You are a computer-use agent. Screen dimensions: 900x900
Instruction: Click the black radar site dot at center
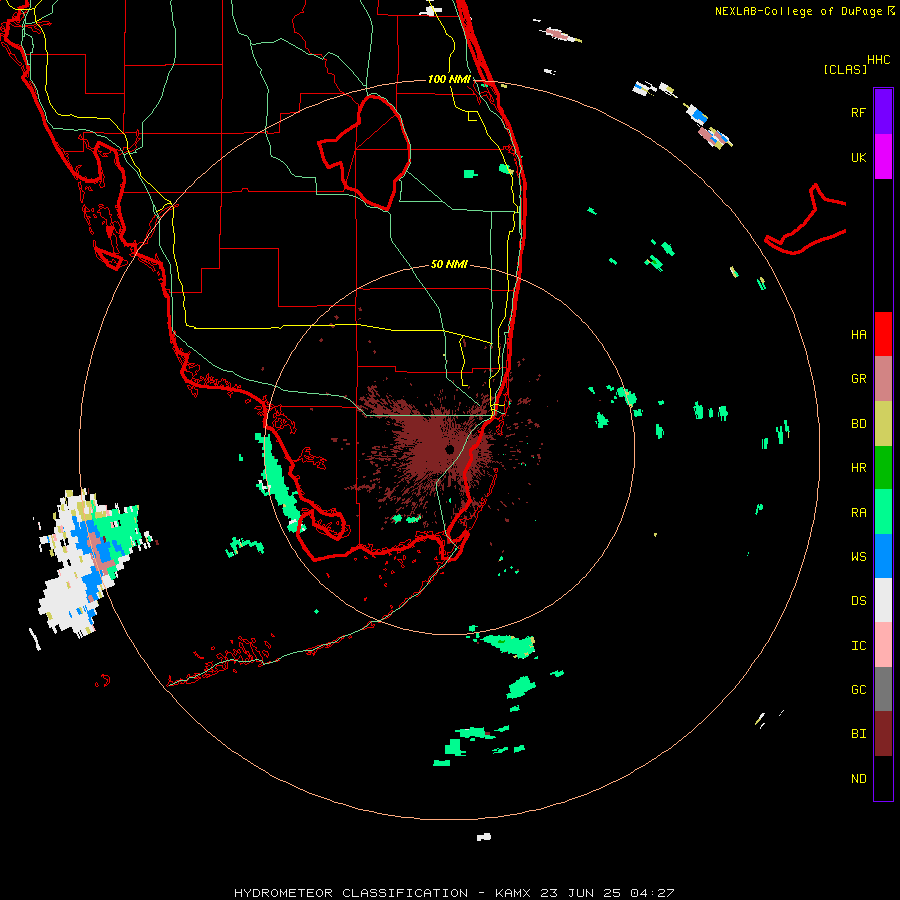coord(450,449)
